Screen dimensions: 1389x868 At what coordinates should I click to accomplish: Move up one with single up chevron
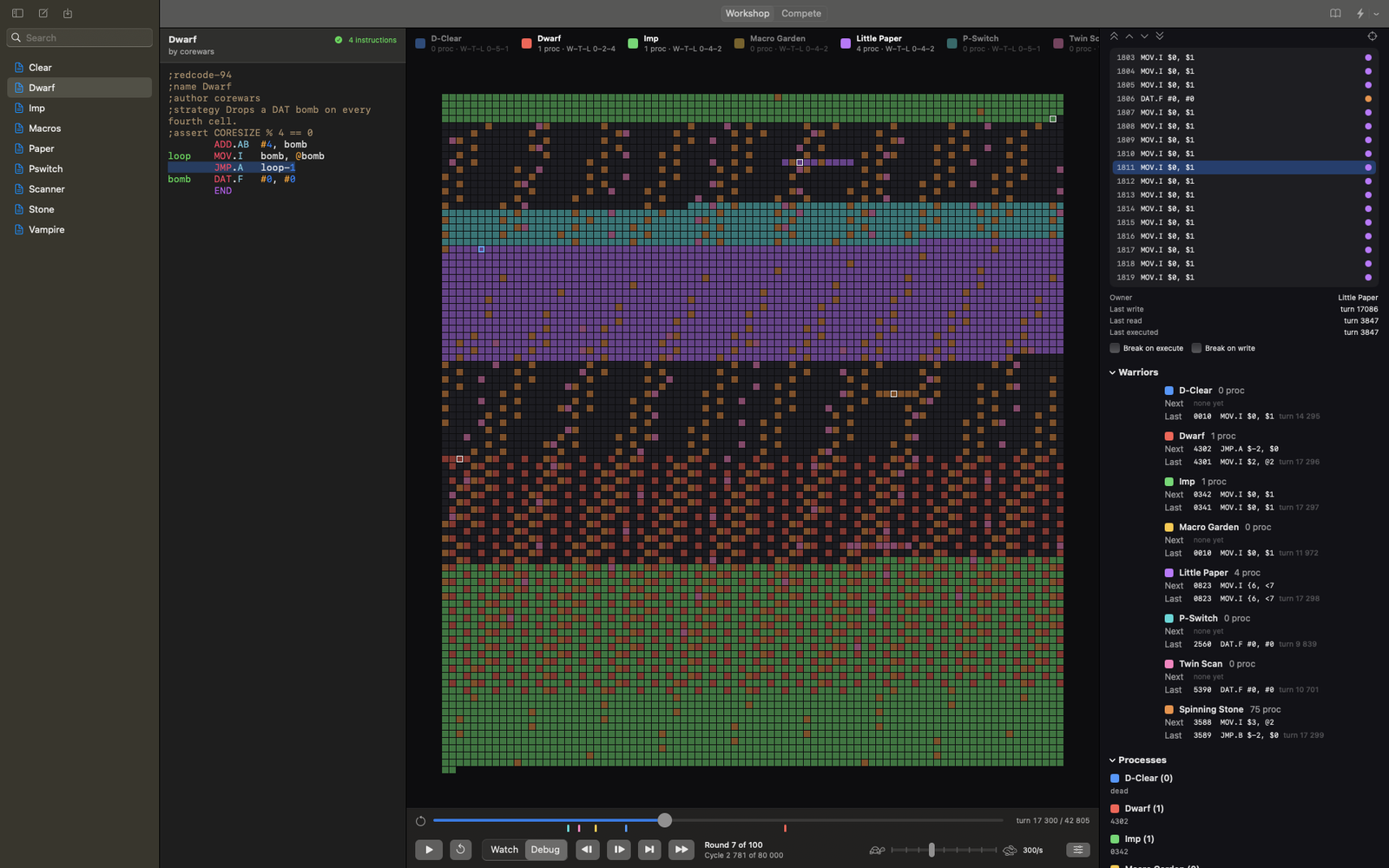[1129, 36]
